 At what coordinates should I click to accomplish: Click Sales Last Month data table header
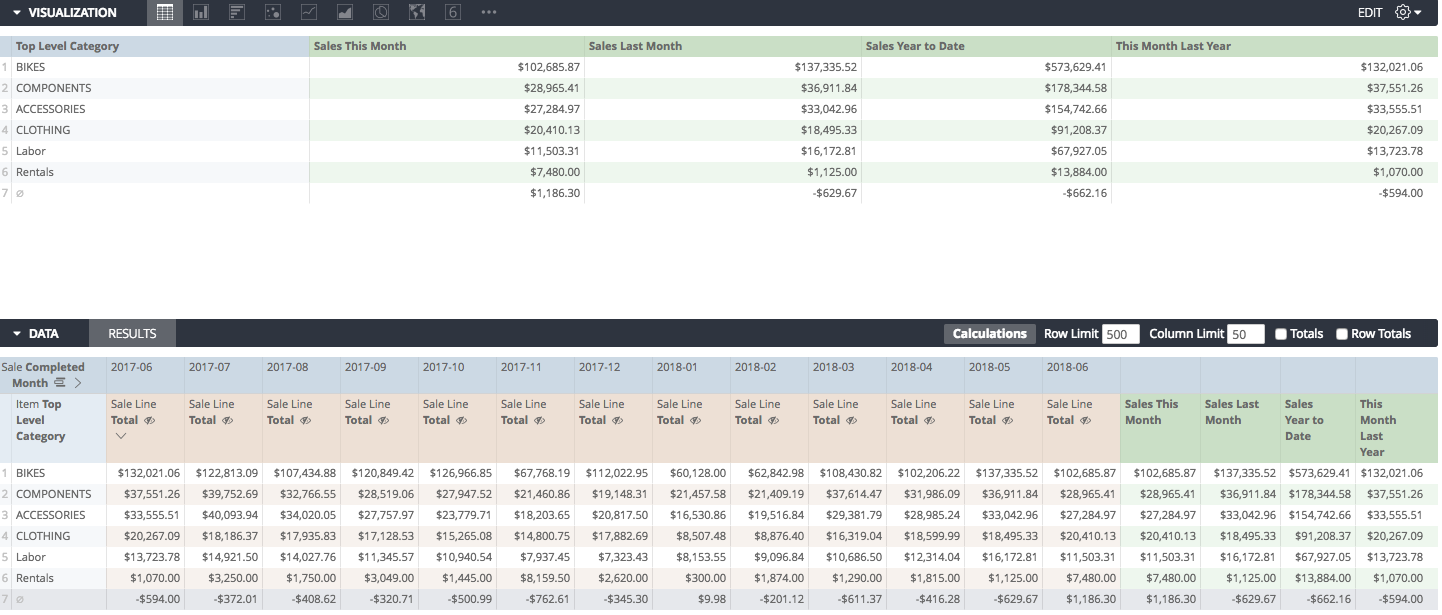coord(1240,428)
